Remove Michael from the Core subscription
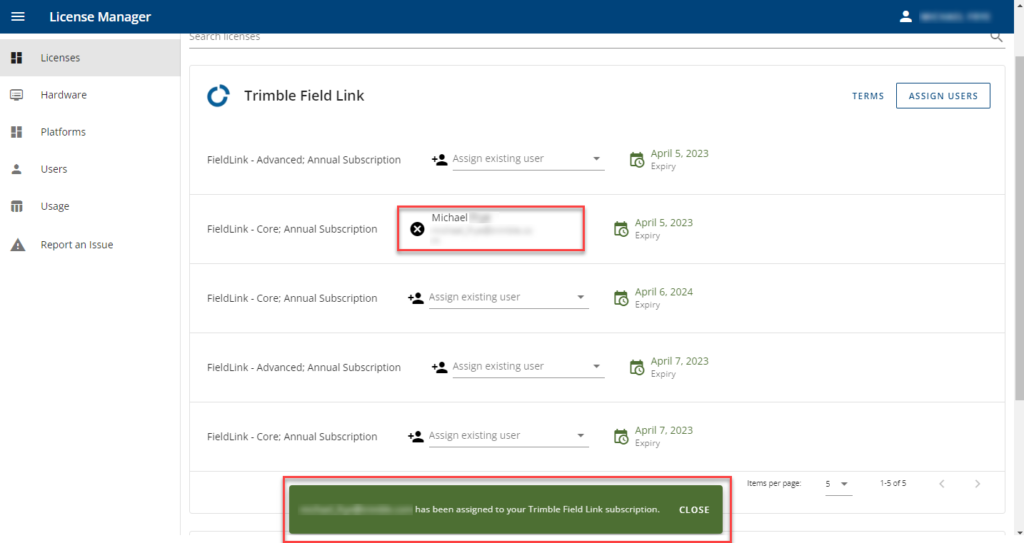 tap(417, 229)
